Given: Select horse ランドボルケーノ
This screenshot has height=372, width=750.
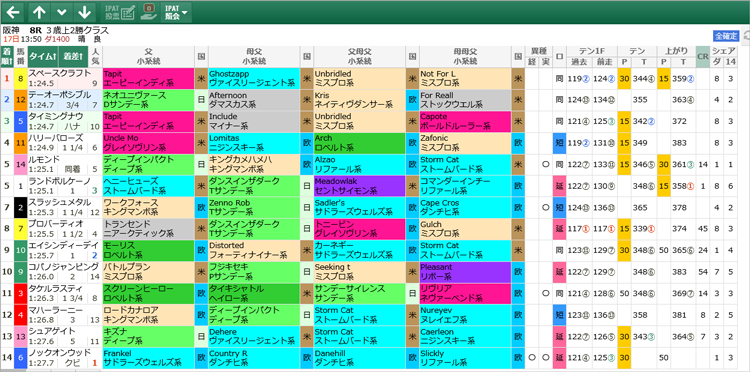Looking at the screenshot, I should [59, 181].
